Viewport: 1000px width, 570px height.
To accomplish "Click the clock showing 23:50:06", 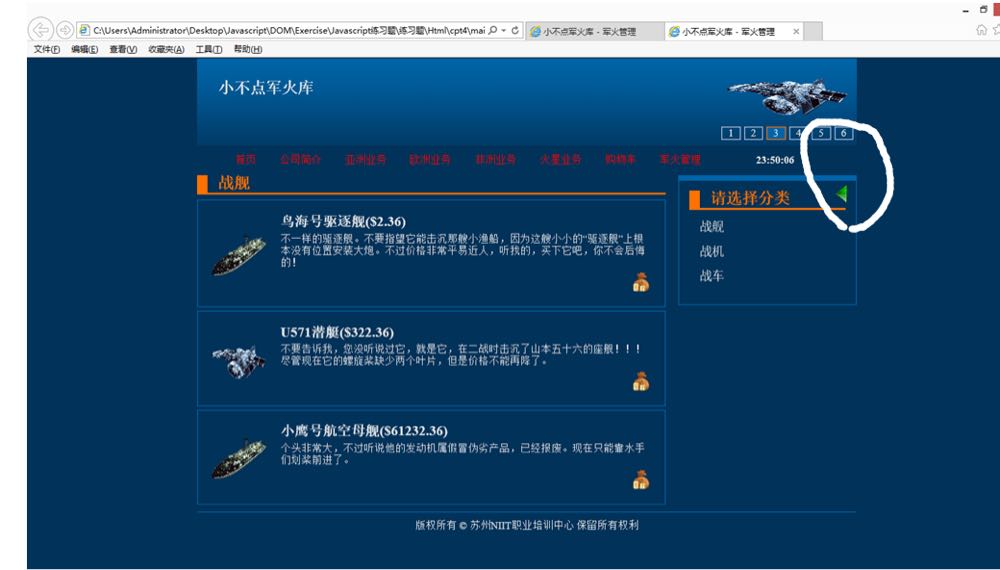I will coord(775,160).
